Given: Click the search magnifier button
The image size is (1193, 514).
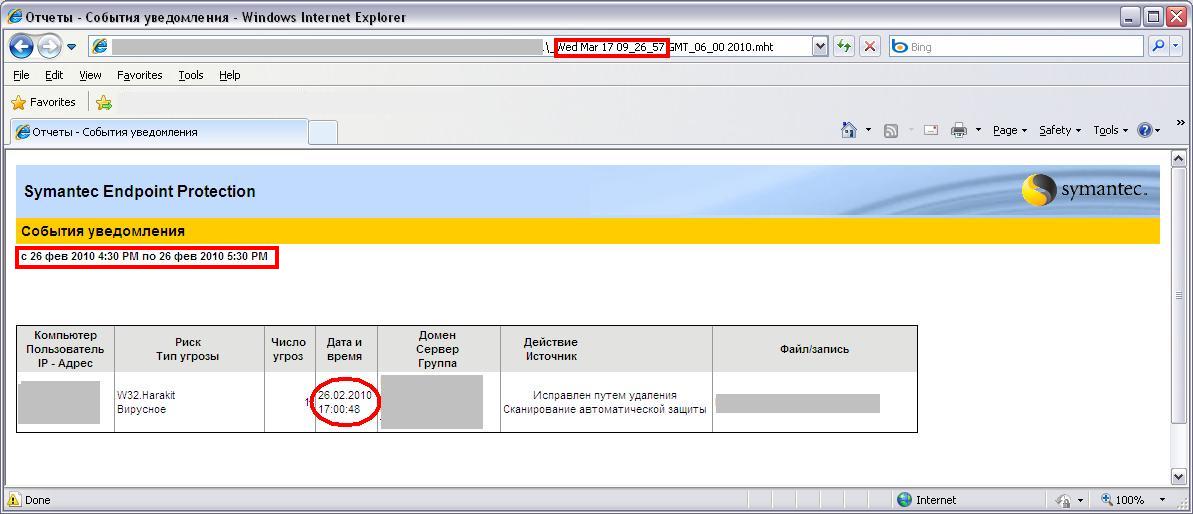Looking at the screenshot, I should (x=1157, y=47).
